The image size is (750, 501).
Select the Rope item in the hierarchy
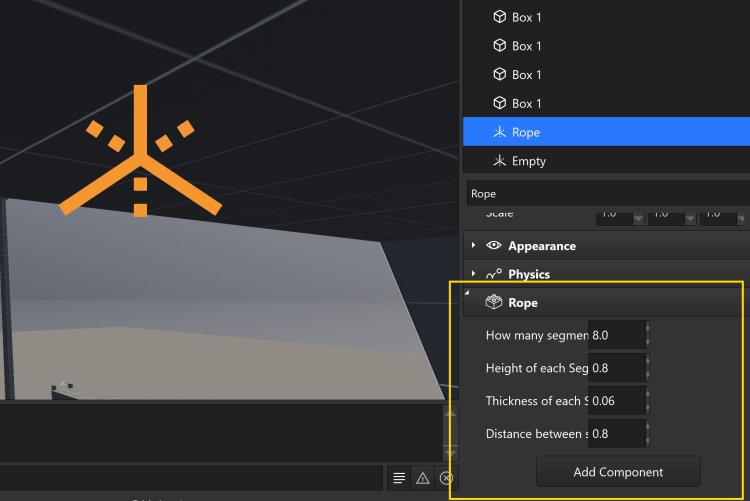click(x=526, y=132)
